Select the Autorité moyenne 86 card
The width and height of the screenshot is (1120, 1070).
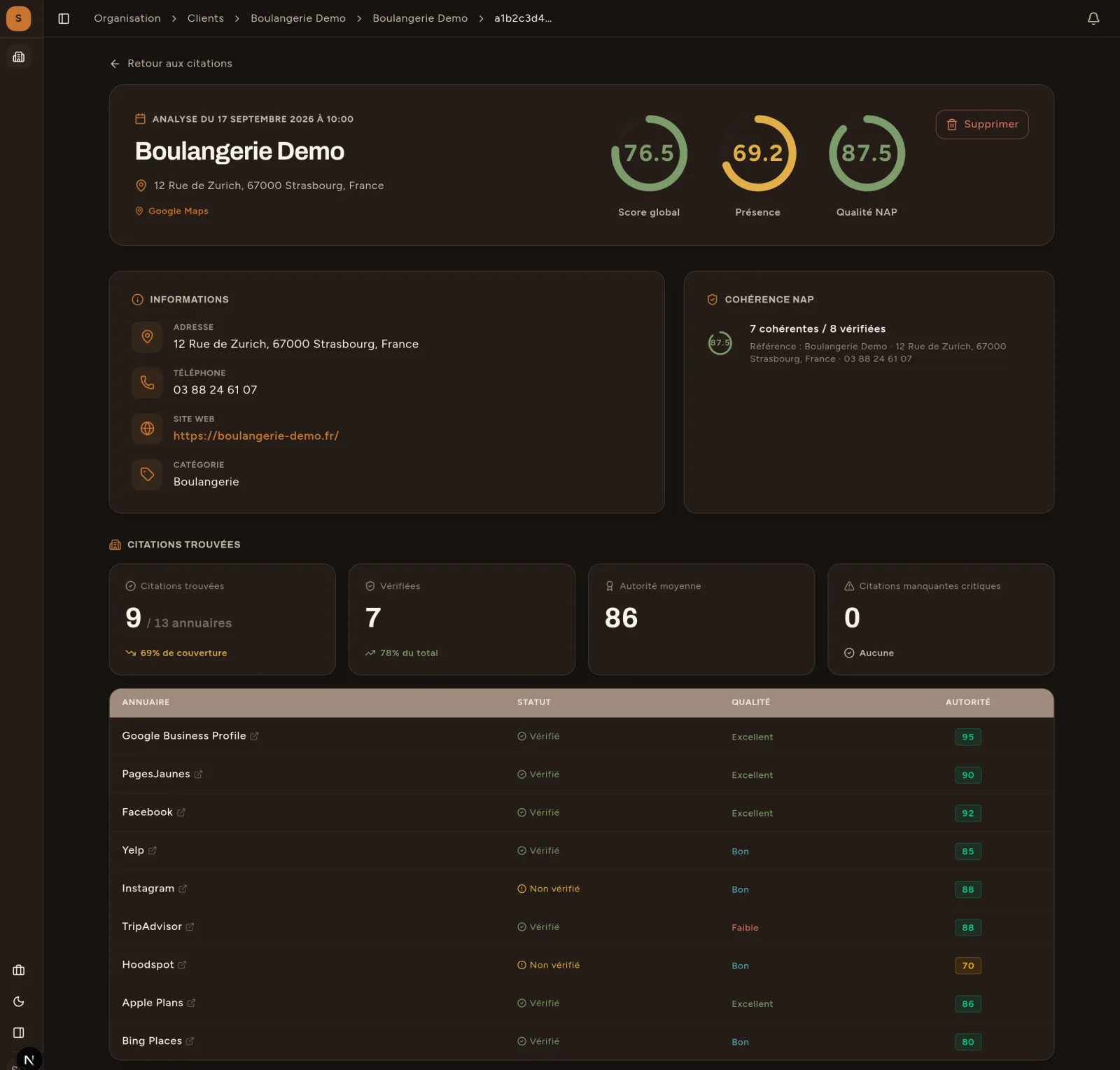coord(701,620)
